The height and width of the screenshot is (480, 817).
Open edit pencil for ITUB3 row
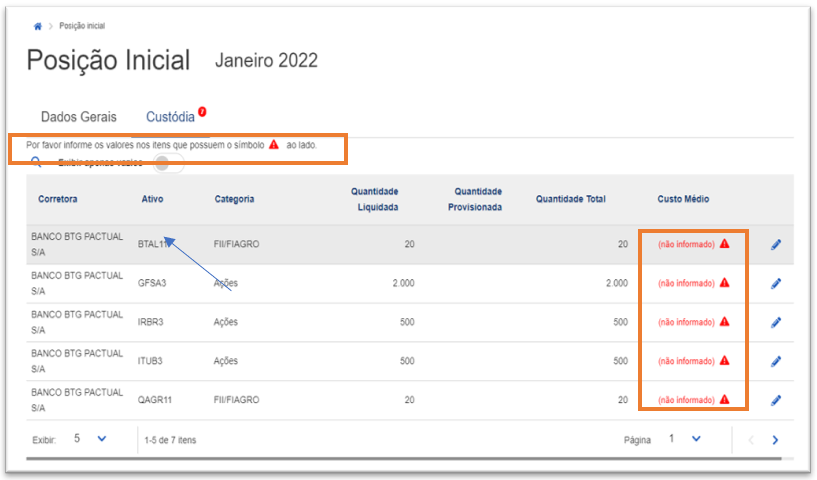tap(776, 362)
